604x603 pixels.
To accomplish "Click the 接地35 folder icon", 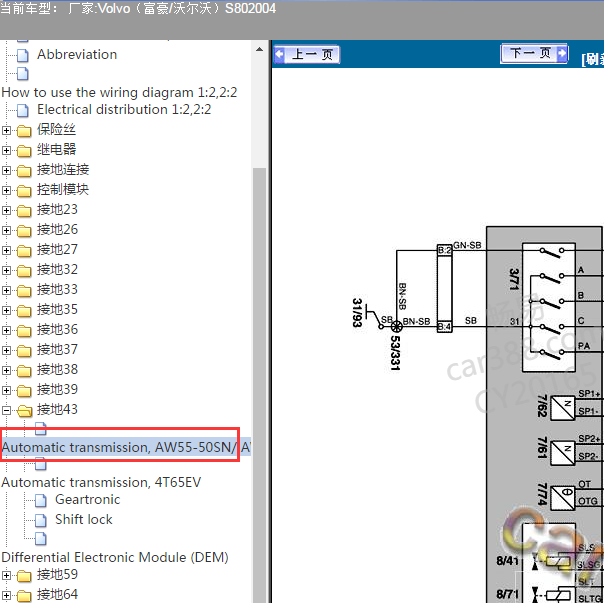I will pos(24,311).
